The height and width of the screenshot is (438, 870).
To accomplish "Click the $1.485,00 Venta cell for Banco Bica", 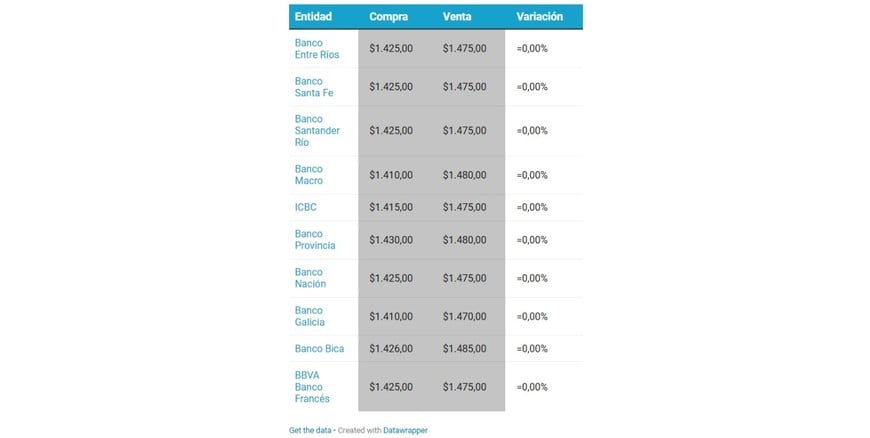I will 465,349.
